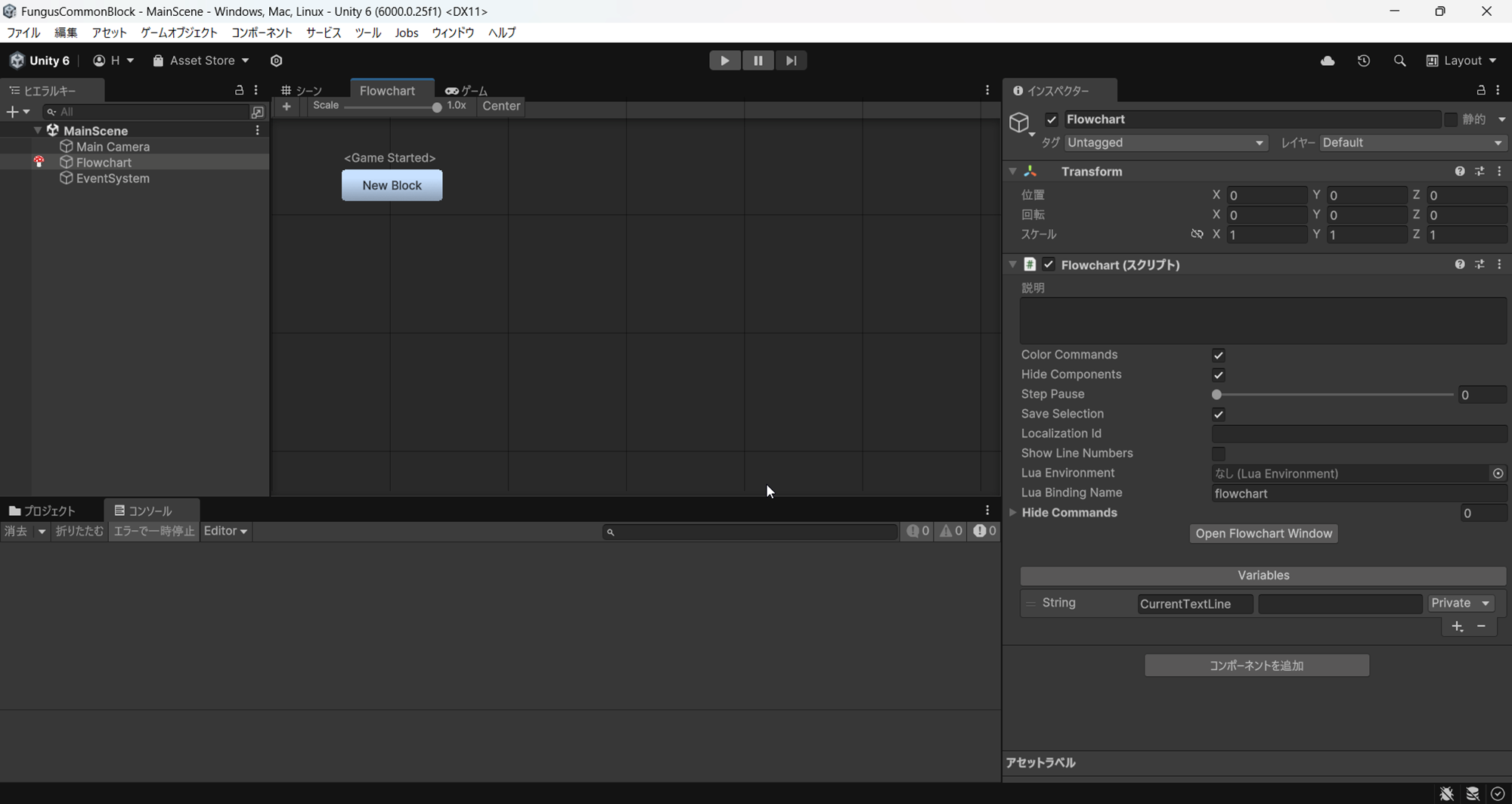Click the Transform help question mark icon
The height and width of the screenshot is (804, 1512).
(1459, 171)
